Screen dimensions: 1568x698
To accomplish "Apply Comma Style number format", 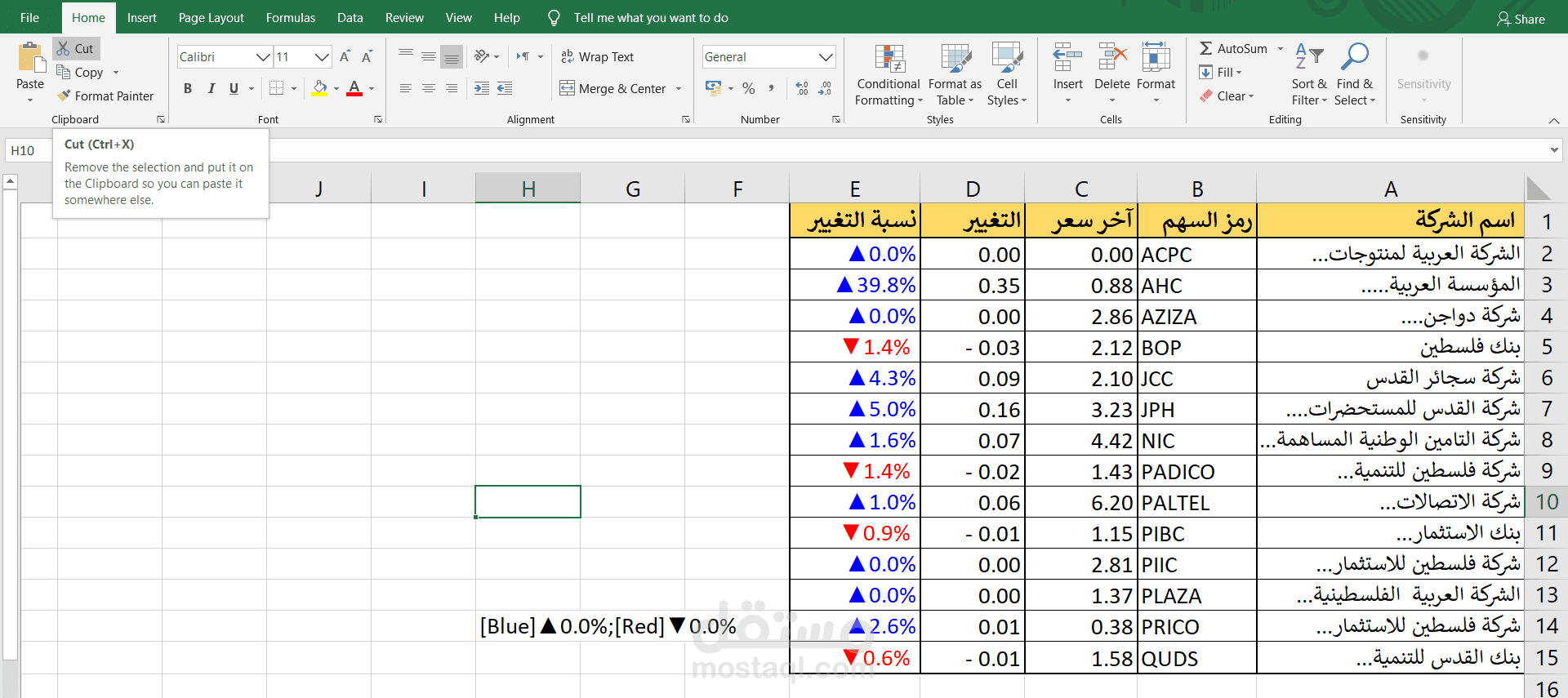I will tap(771, 88).
